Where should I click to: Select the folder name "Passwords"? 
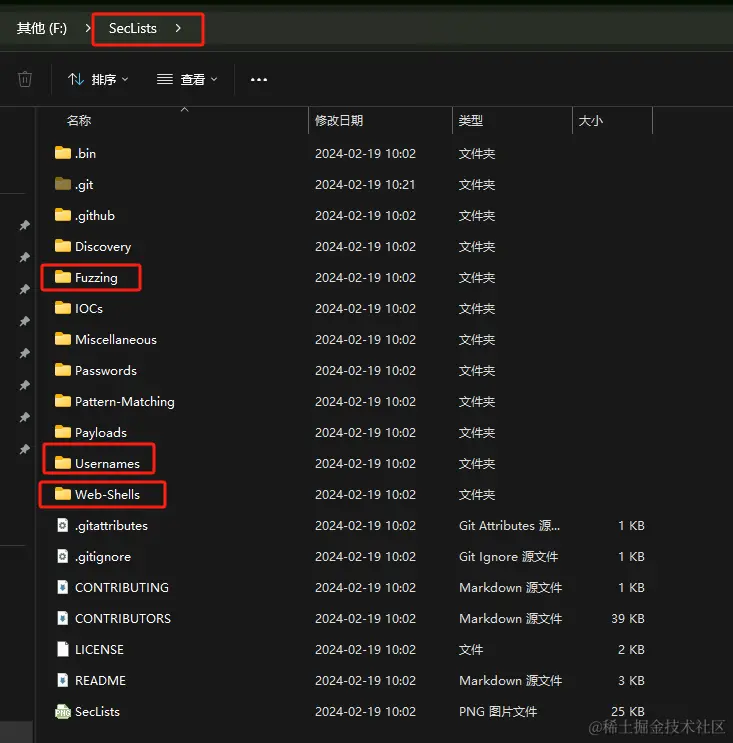click(x=106, y=371)
